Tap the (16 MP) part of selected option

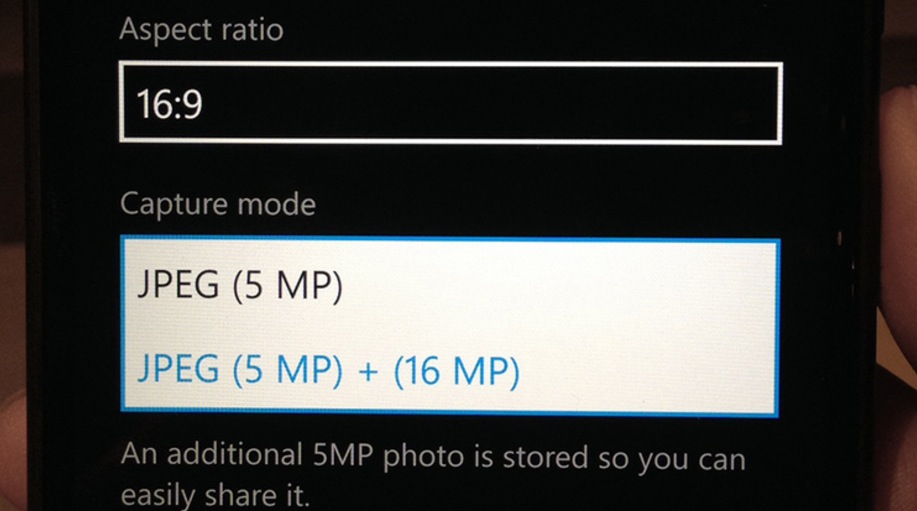pos(457,371)
